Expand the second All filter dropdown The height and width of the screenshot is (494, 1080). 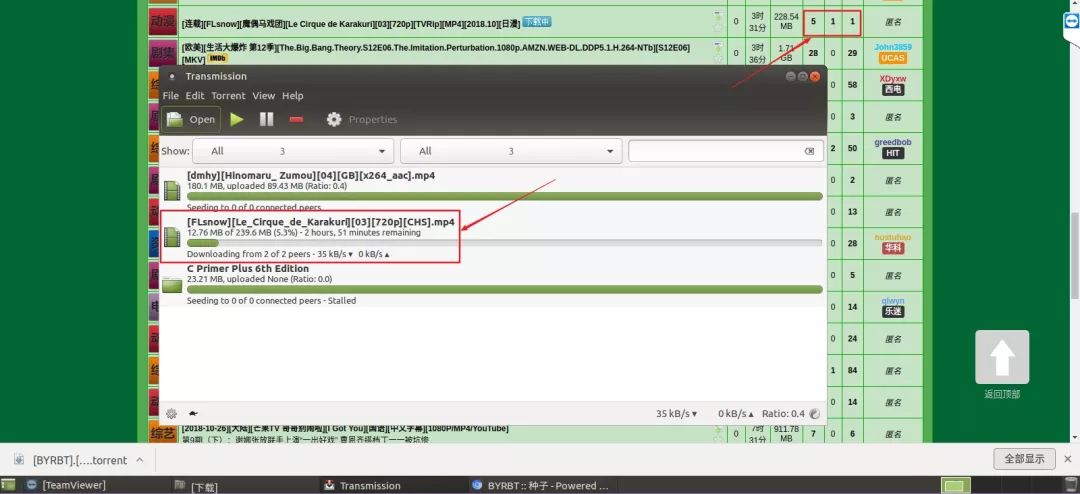[511, 151]
